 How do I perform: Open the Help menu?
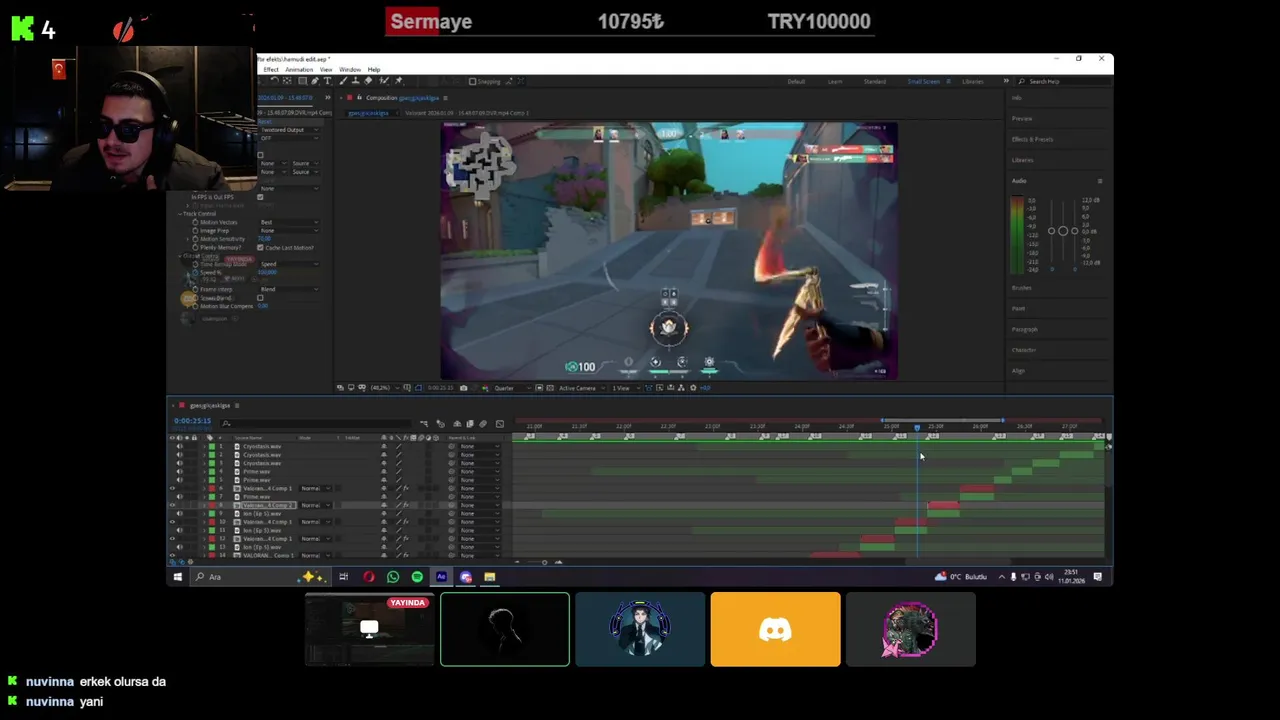click(374, 70)
